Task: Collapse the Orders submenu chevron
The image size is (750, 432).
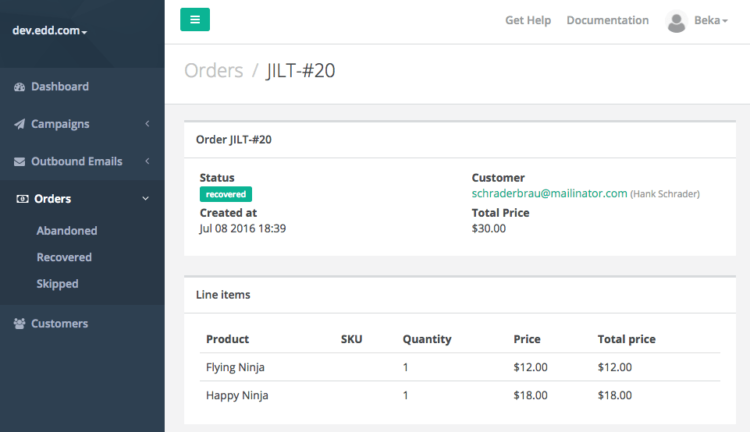Action: 145,199
